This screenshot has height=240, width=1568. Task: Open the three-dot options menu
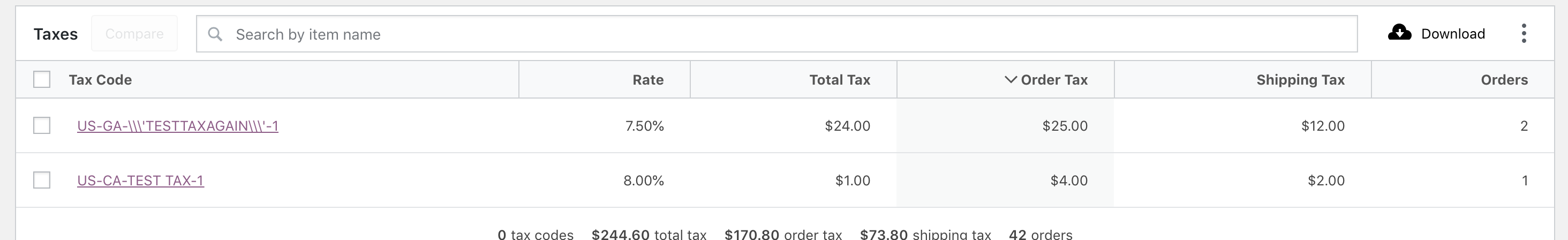click(x=1524, y=34)
